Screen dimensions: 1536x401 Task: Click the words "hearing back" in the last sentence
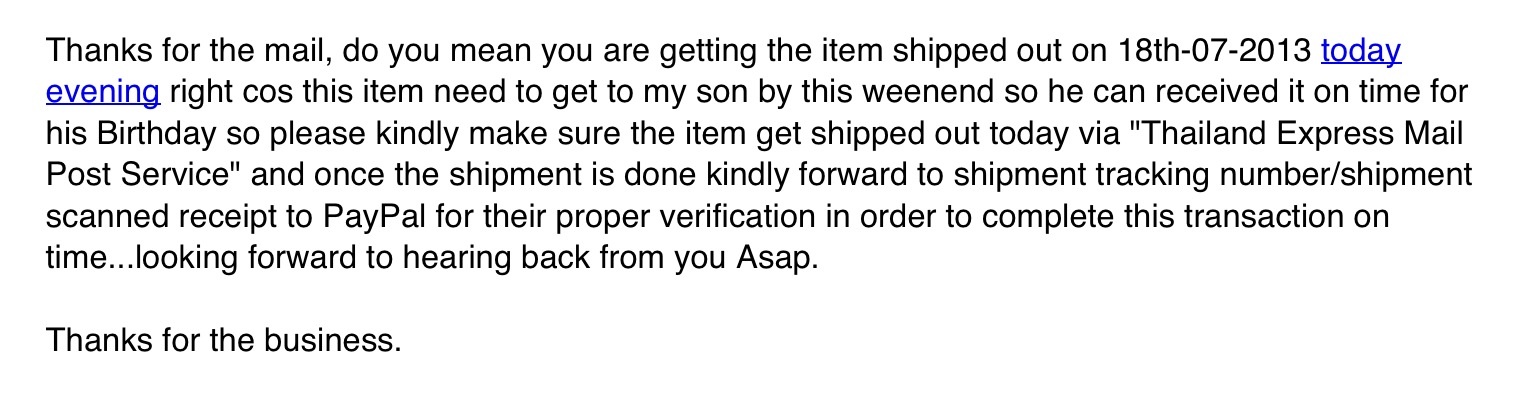point(496,259)
